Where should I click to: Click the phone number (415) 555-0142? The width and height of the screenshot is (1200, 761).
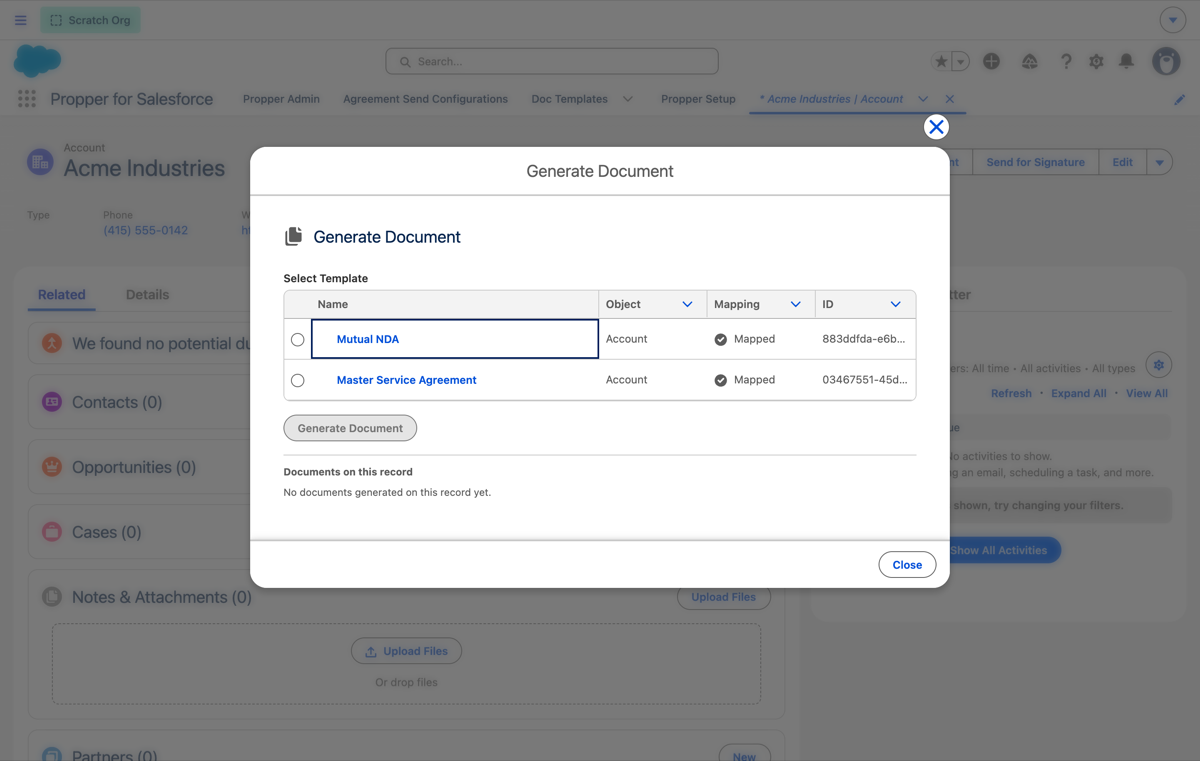tap(145, 230)
